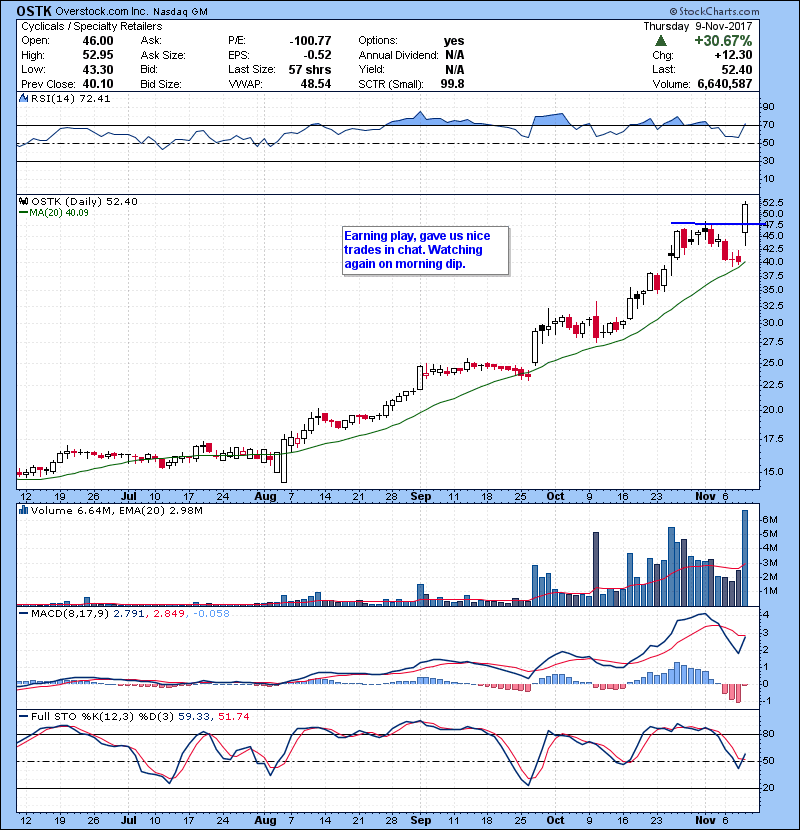This screenshot has height=830, width=800.
Task: Click the Low price 43.30
Action: point(98,69)
